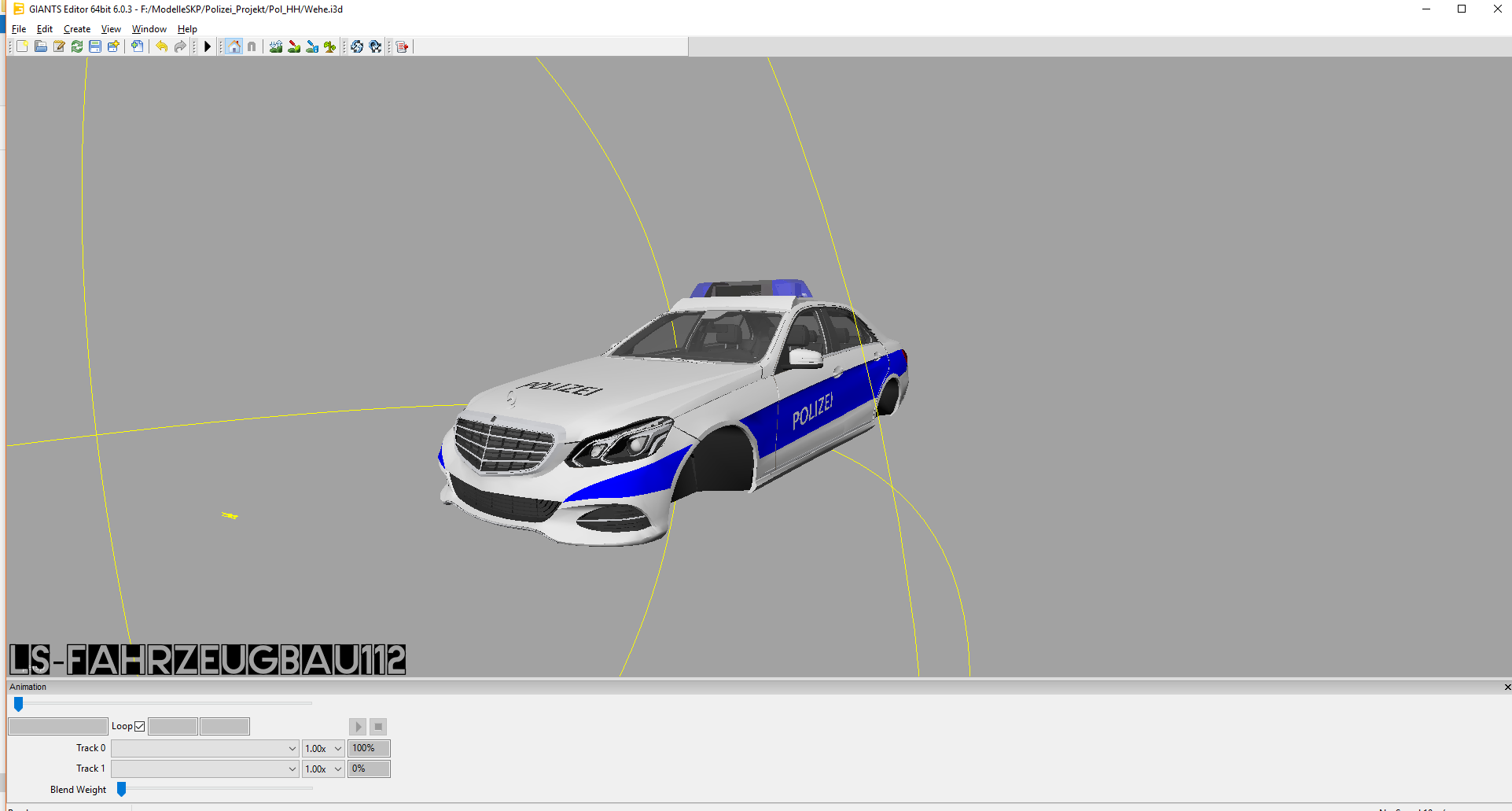Click the first field right of the Loop checkbox
This screenshot has height=811, width=1512.
(x=173, y=726)
